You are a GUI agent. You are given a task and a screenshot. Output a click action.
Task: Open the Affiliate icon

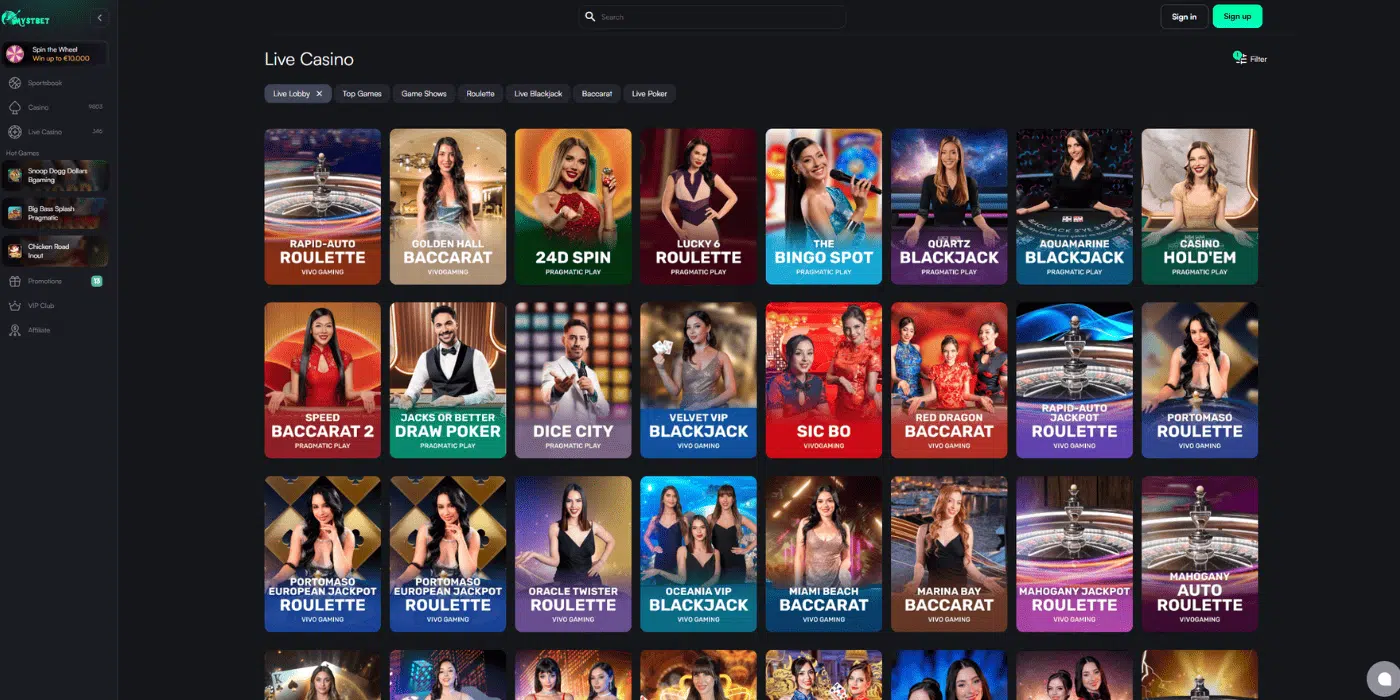pyautogui.click(x=15, y=330)
